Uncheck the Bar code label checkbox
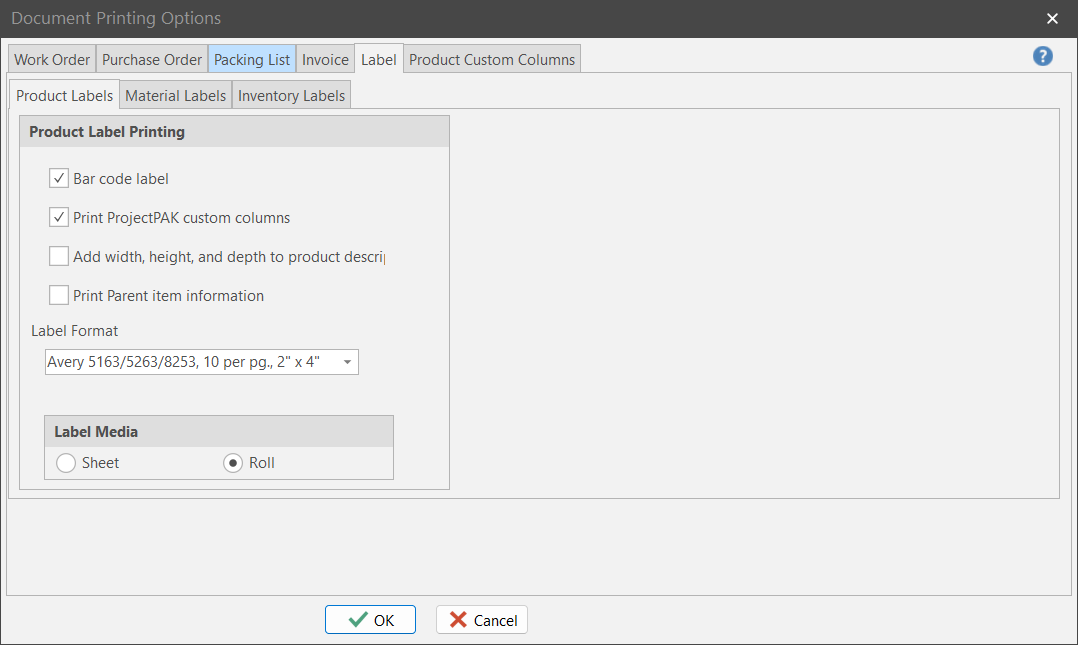The image size is (1078, 645). [x=59, y=179]
